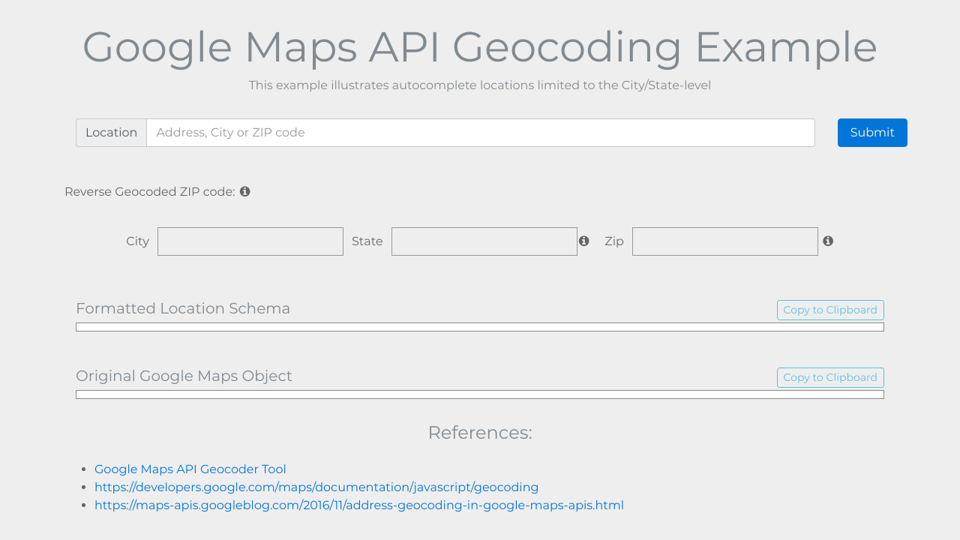Click the Formatted Location Schema output box
The width and height of the screenshot is (960, 540).
[480, 327]
